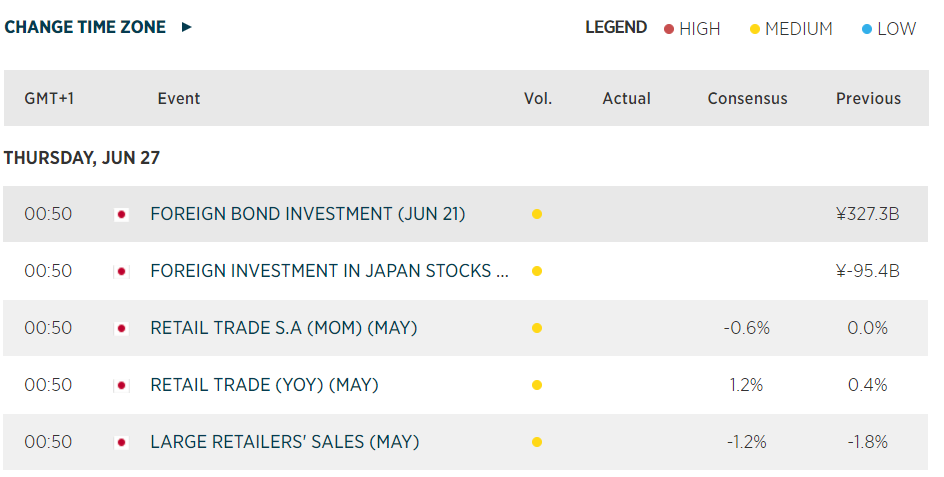Viewport: 944px width, 477px height.
Task: Click the Japan flag beside Retail Trade S.A (MoM)
Action: (x=122, y=328)
